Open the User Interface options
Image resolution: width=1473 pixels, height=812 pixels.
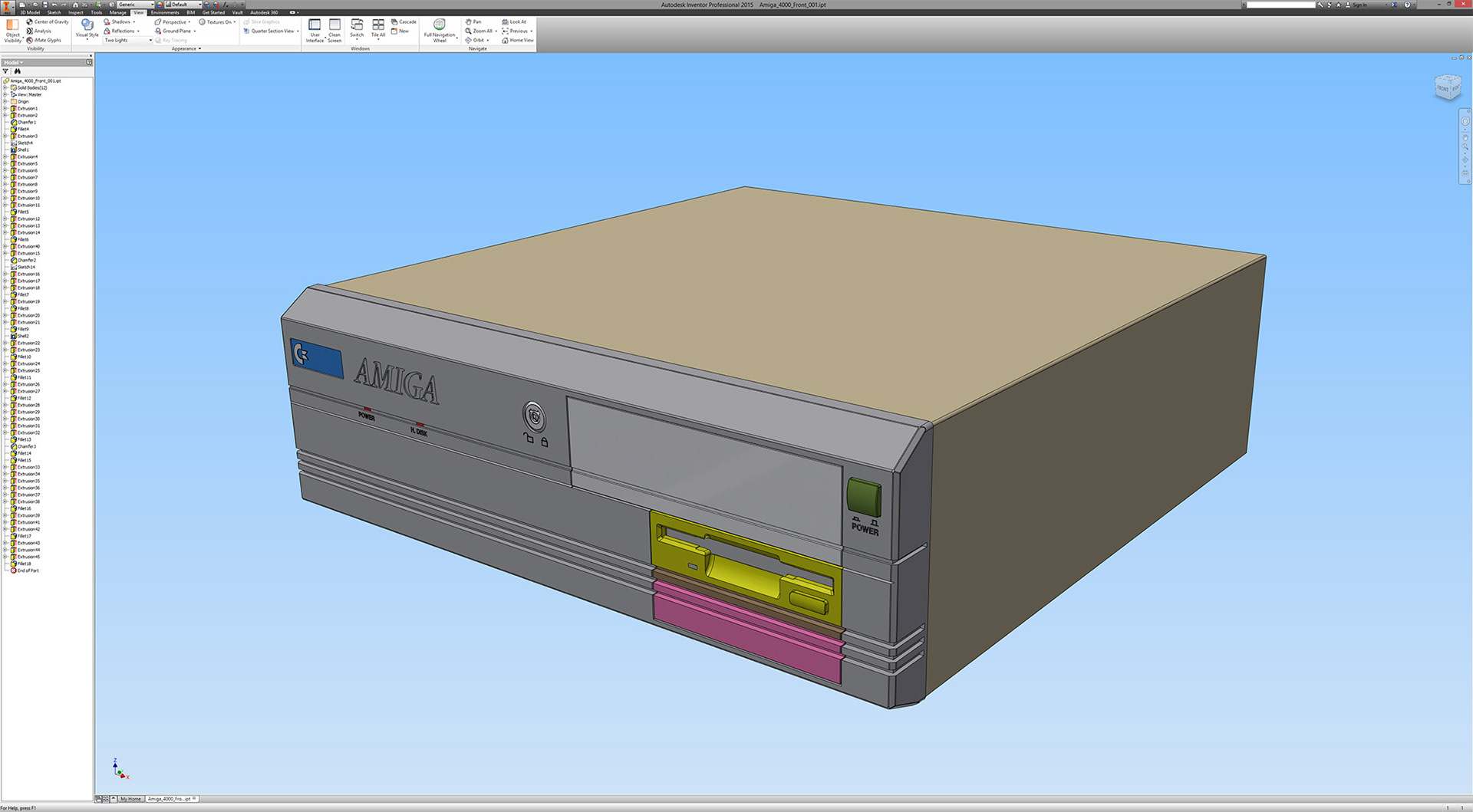tap(315, 31)
